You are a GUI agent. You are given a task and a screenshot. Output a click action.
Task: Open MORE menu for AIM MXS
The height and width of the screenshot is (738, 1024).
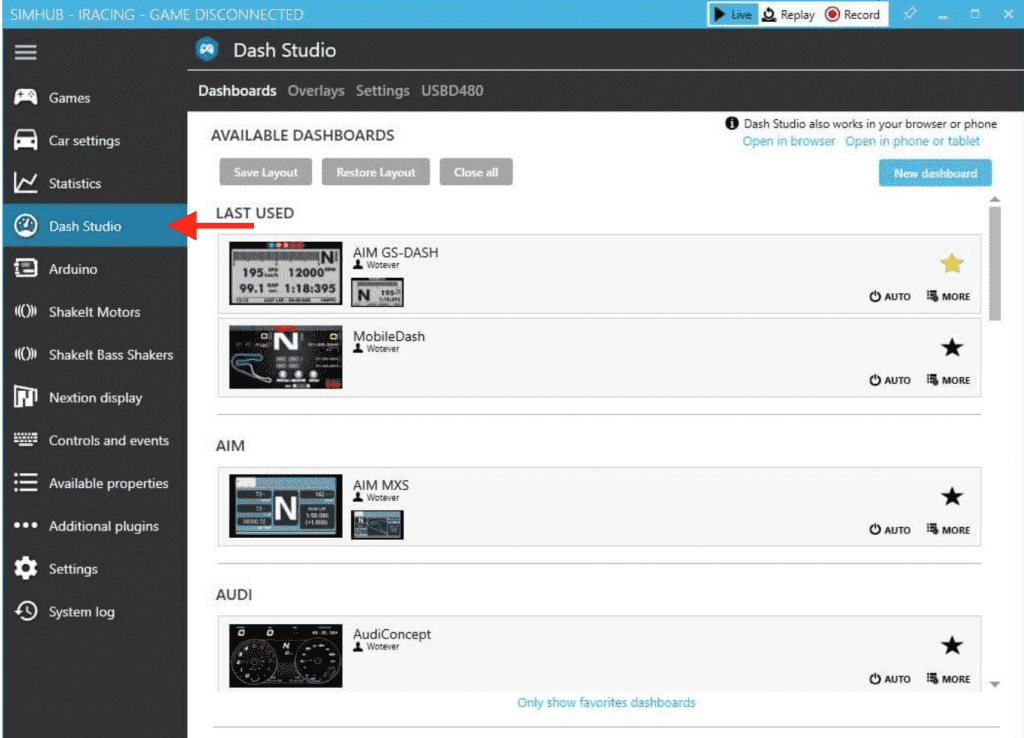(948, 530)
